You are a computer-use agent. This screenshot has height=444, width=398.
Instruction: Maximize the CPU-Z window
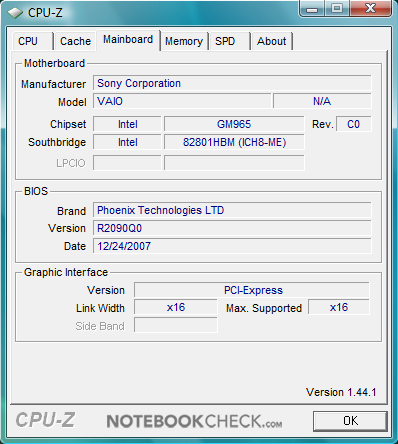click(x=337, y=9)
